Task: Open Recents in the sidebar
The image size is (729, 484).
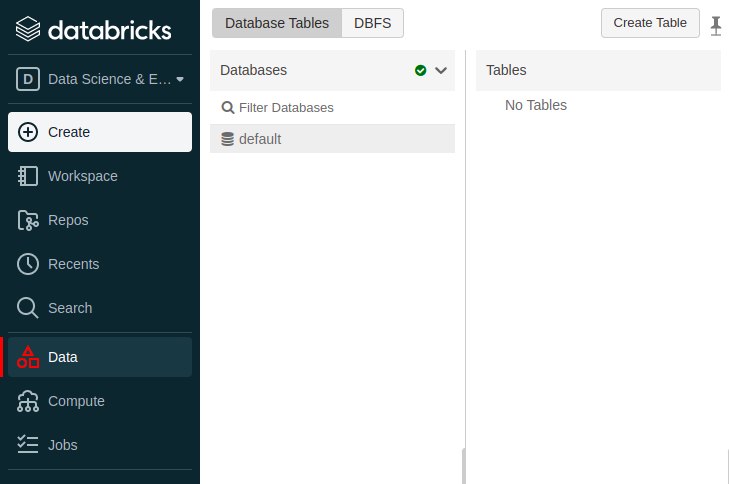Action: pyautogui.click(x=100, y=264)
